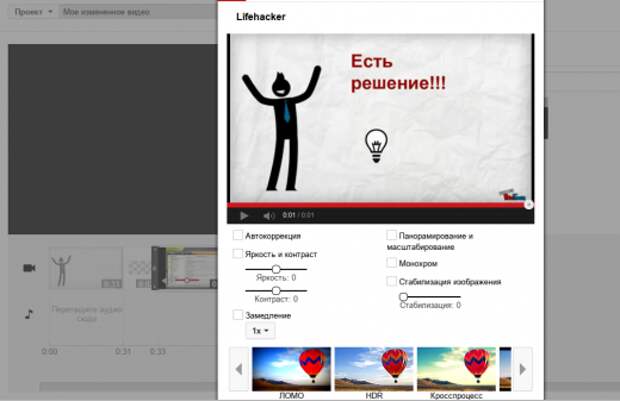Apply the HDR filter thumbnail

click(374, 369)
